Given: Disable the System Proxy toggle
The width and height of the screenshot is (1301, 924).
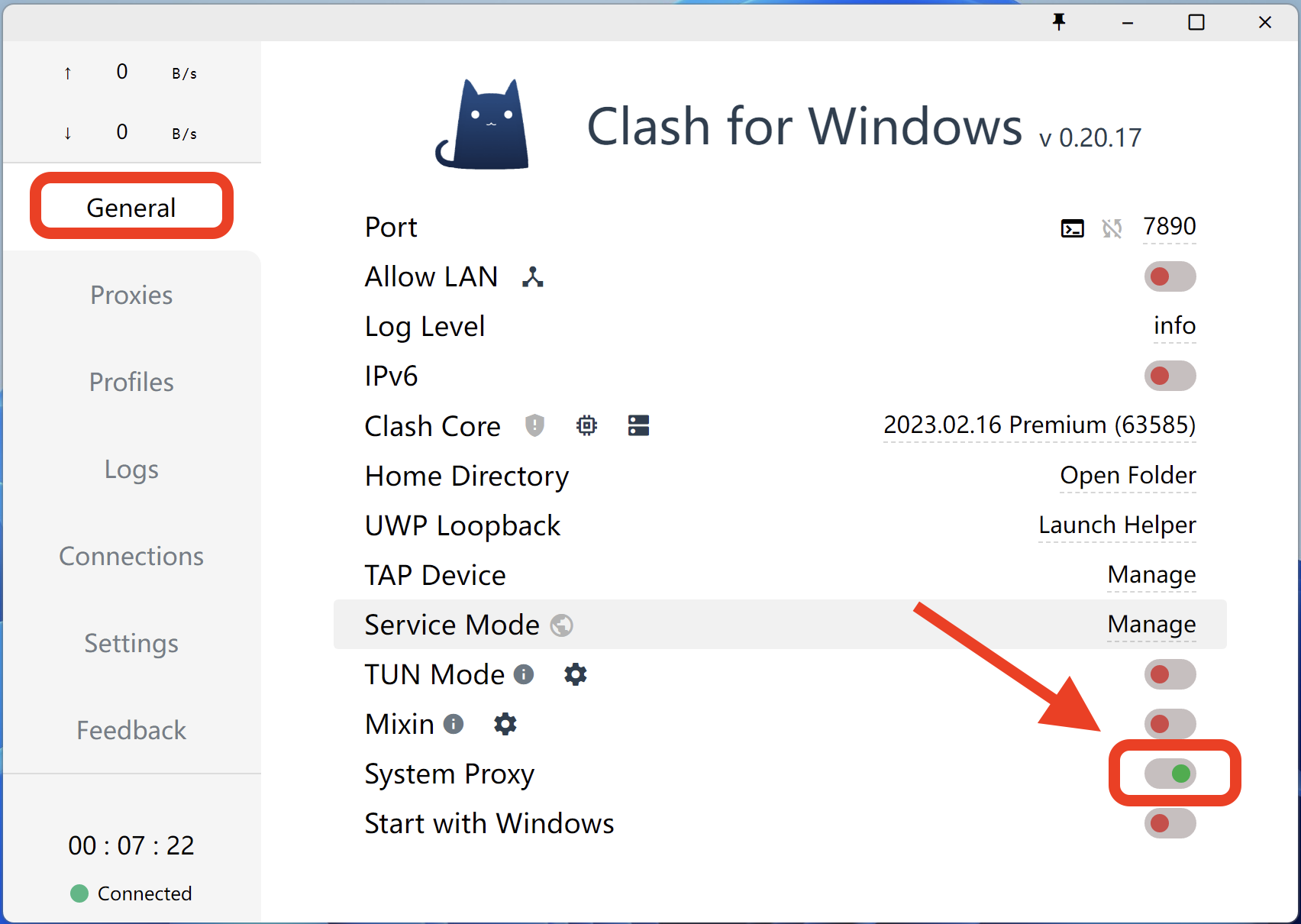Looking at the screenshot, I should pyautogui.click(x=1170, y=774).
